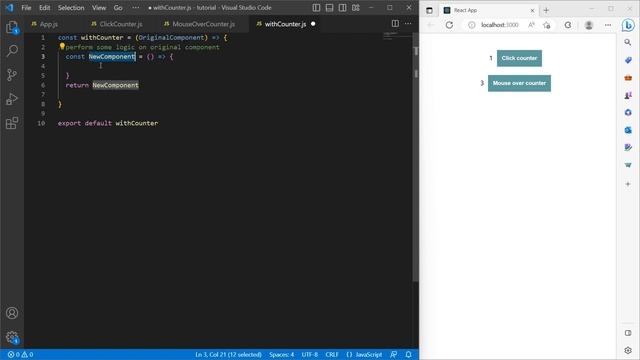Toggle the bottom panel layout icon
Screen dimensions: 640x360
(329, 8)
